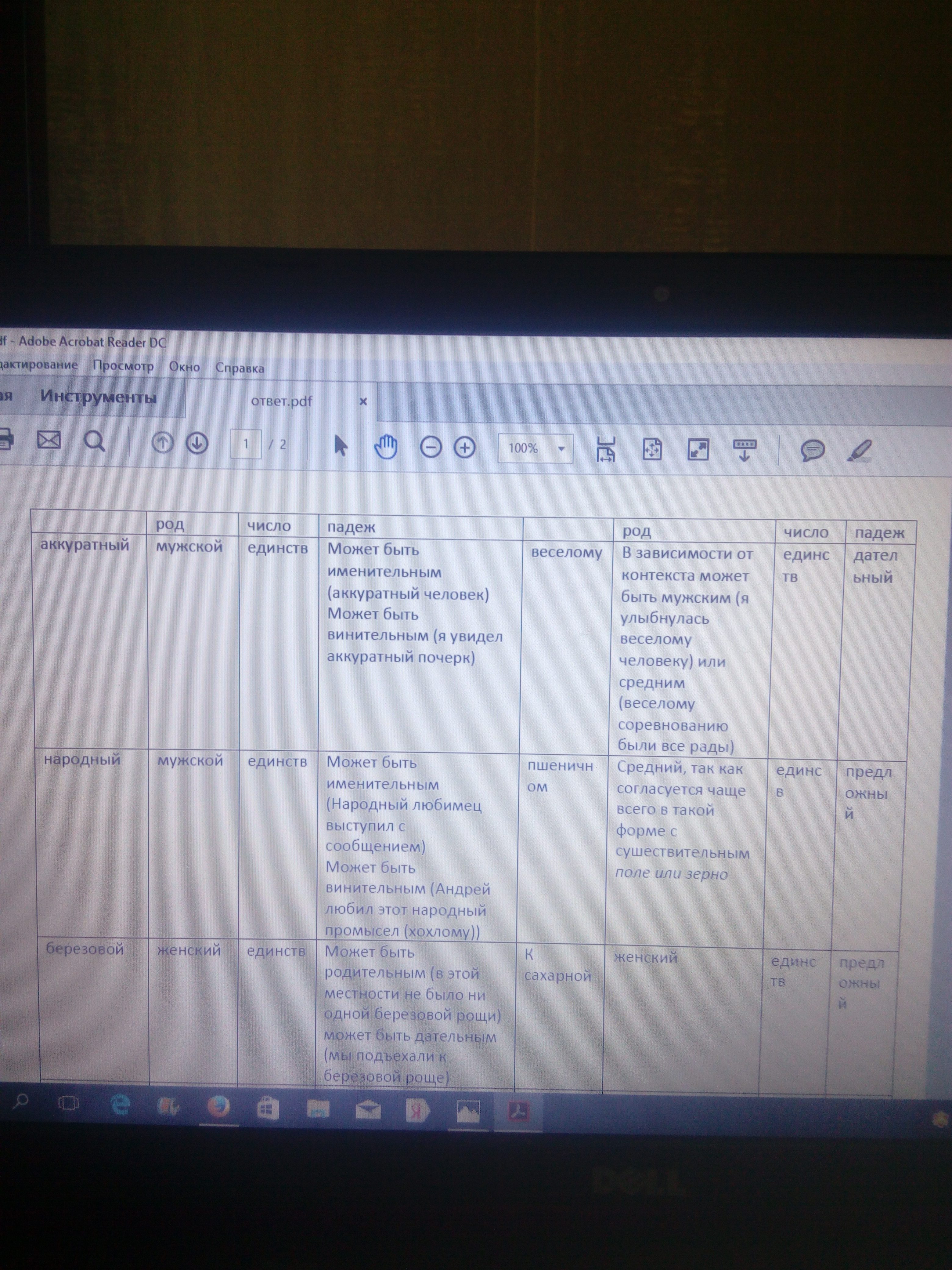Open Firefox from the taskbar
Image resolution: width=952 pixels, height=1270 pixels.
(218, 1108)
